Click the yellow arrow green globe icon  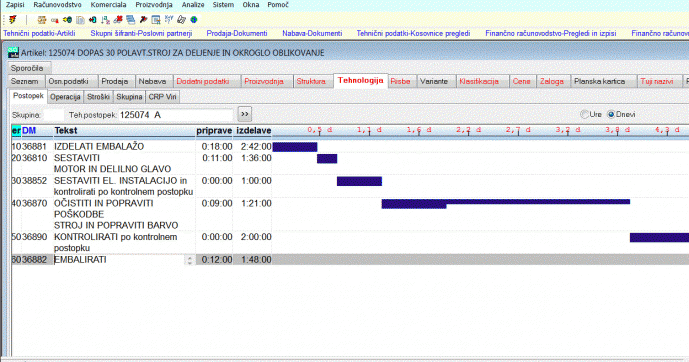click(67, 20)
